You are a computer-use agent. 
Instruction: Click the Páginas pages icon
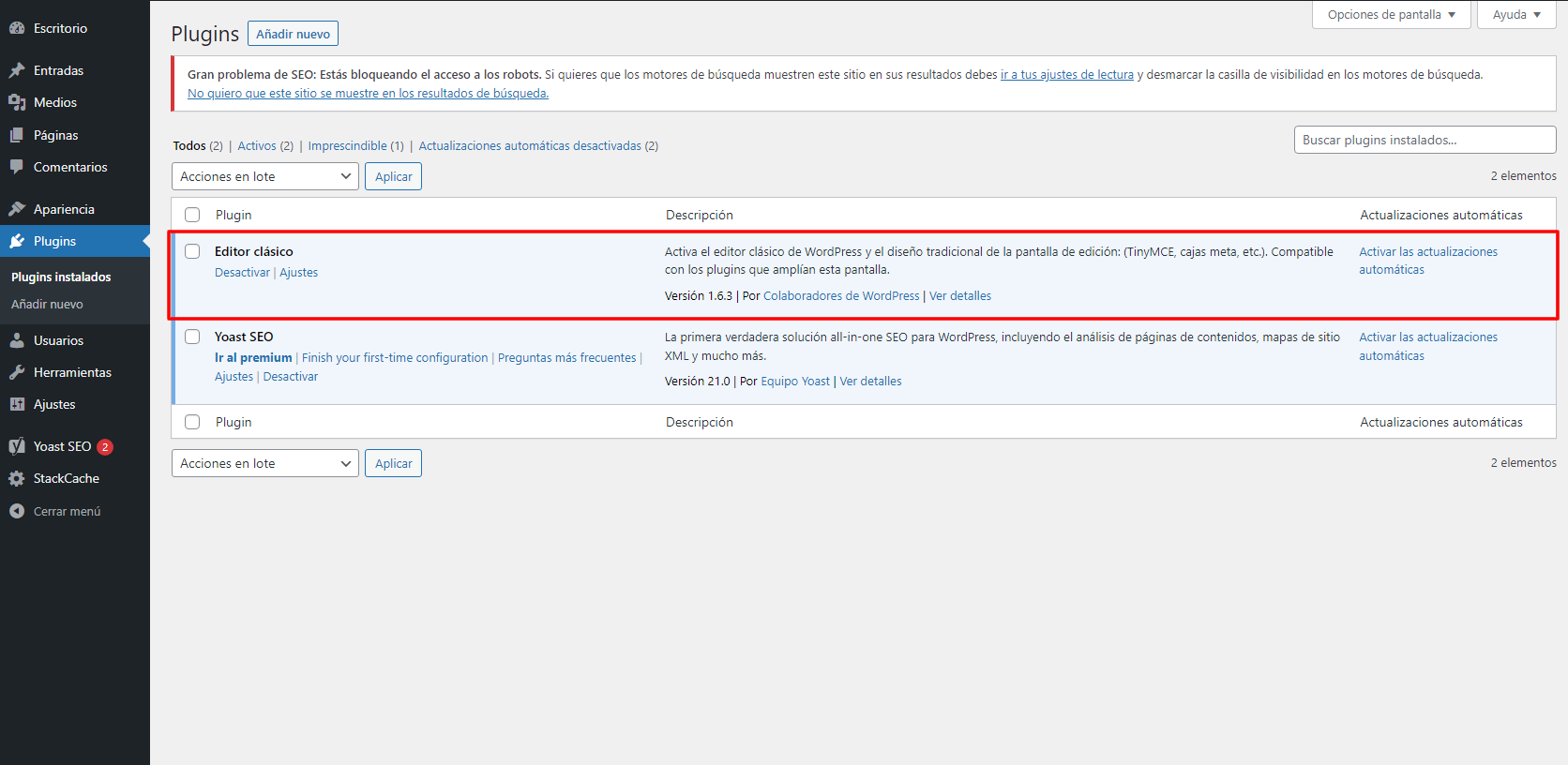[17, 135]
